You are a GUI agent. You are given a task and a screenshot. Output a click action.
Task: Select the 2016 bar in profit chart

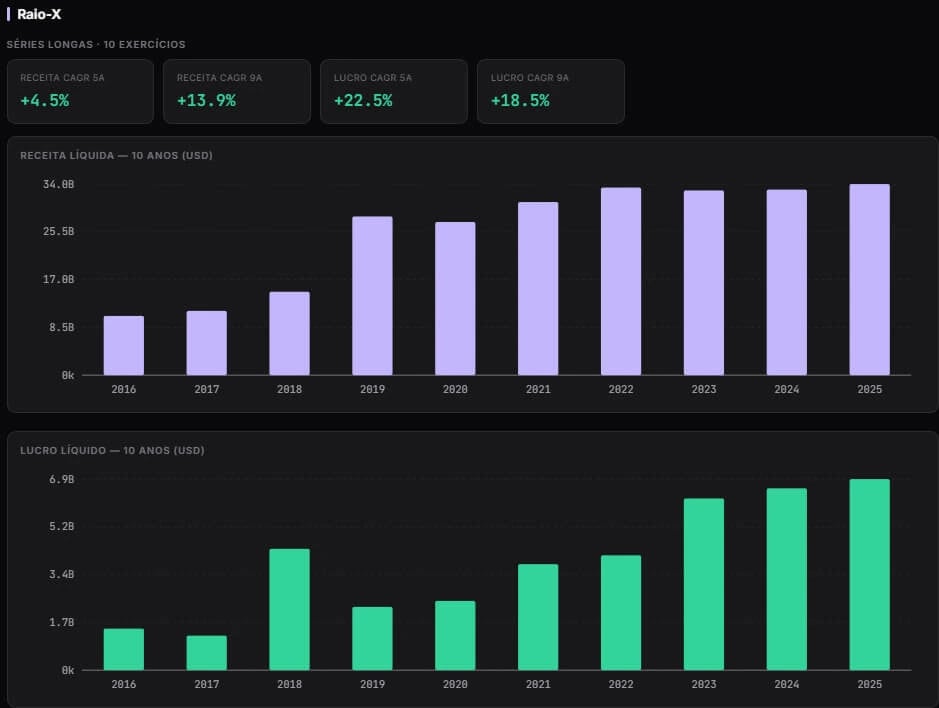(x=124, y=649)
